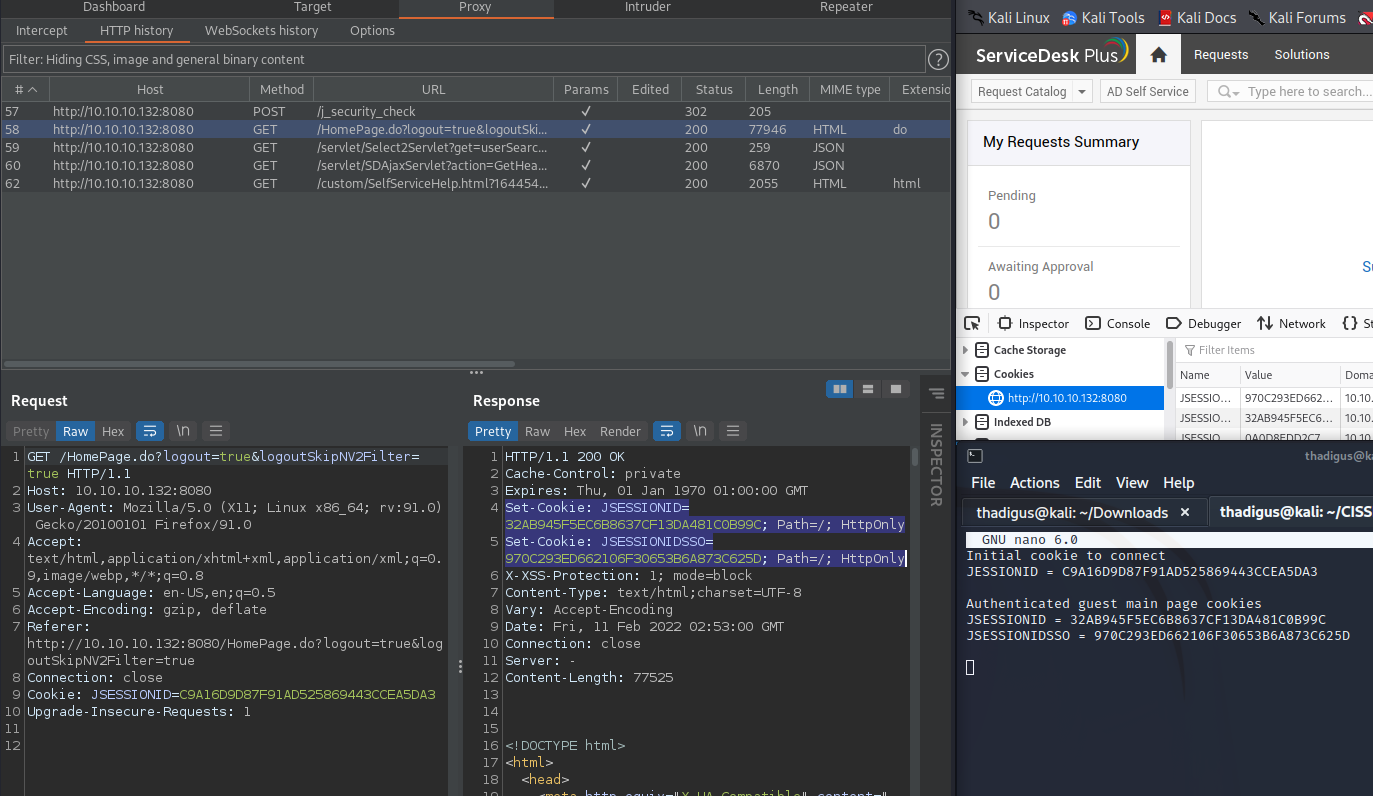1373x796 pixels.
Task: Open terminal View menu
Action: pos(1131,482)
